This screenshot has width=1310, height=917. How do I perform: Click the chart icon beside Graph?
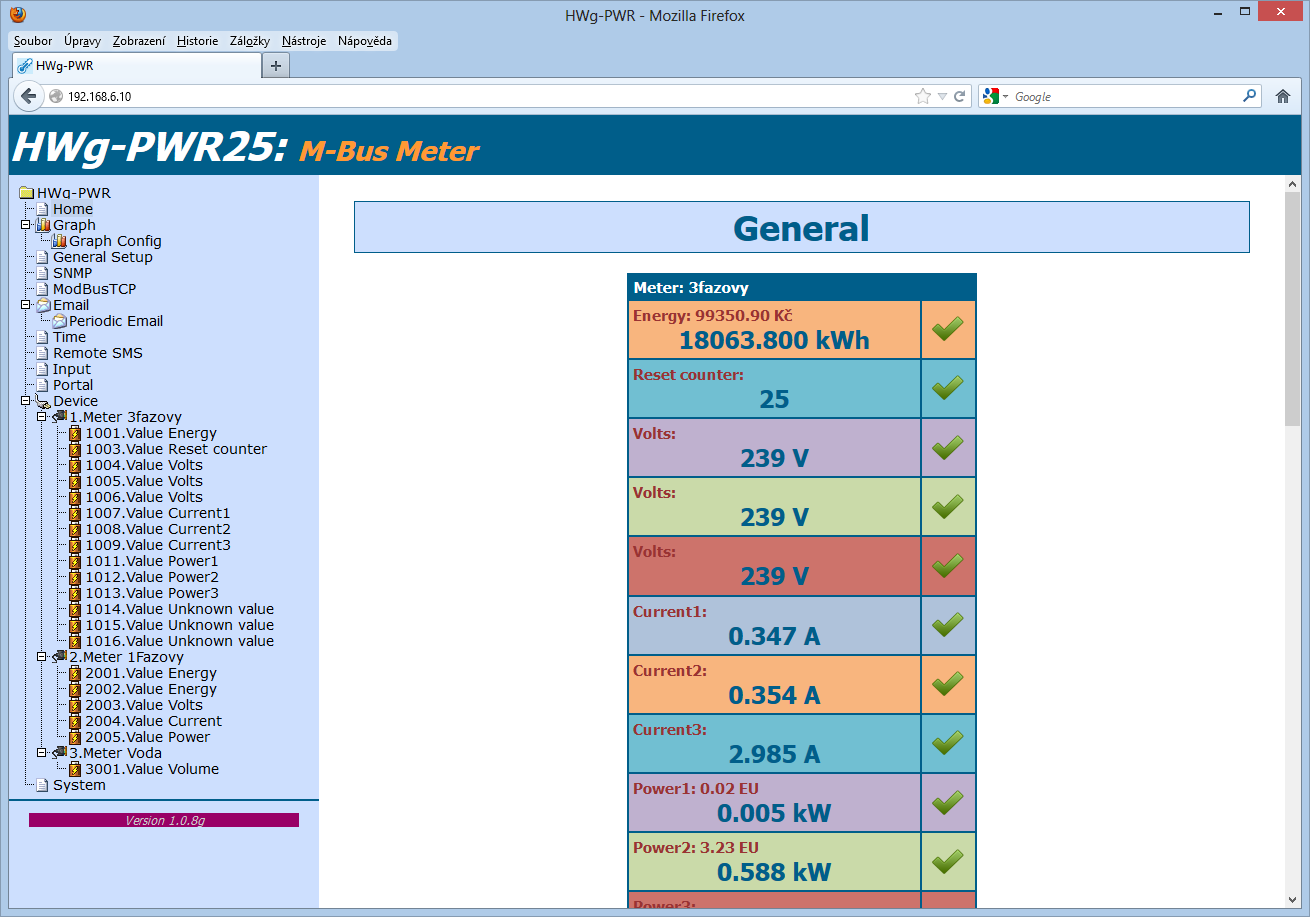43,225
